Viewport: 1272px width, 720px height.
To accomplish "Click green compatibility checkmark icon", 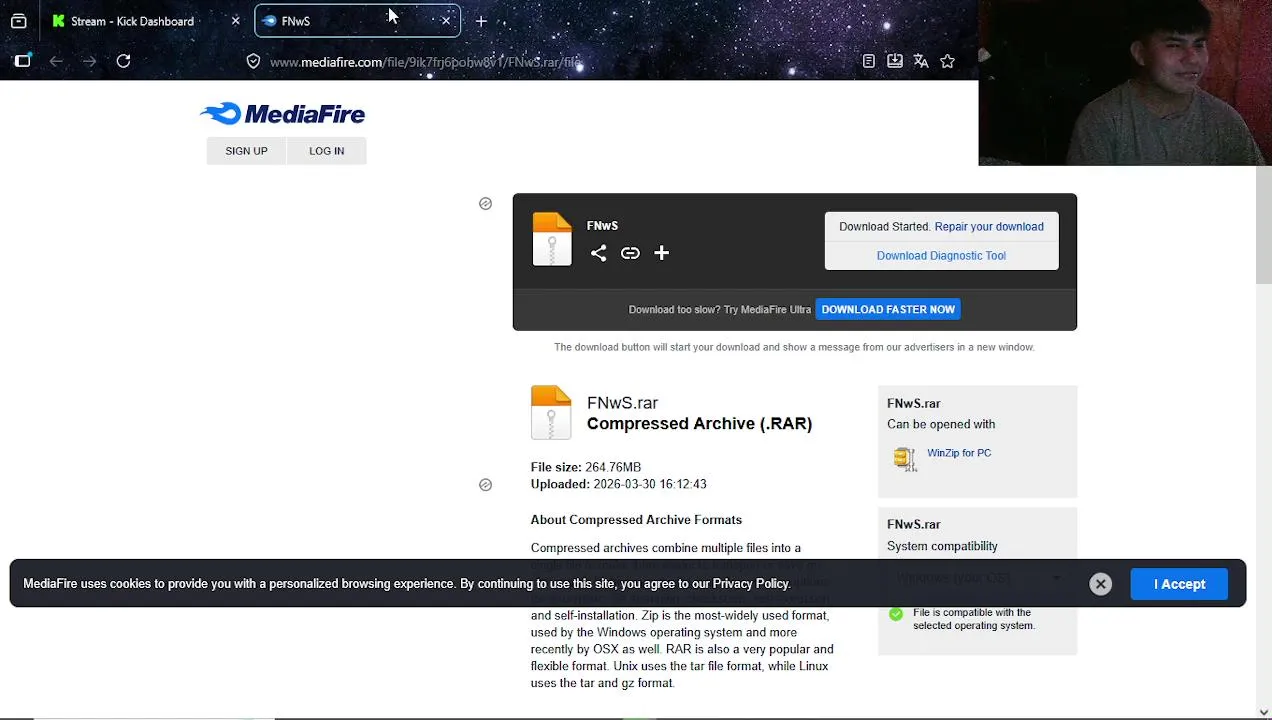I will coord(896,614).
